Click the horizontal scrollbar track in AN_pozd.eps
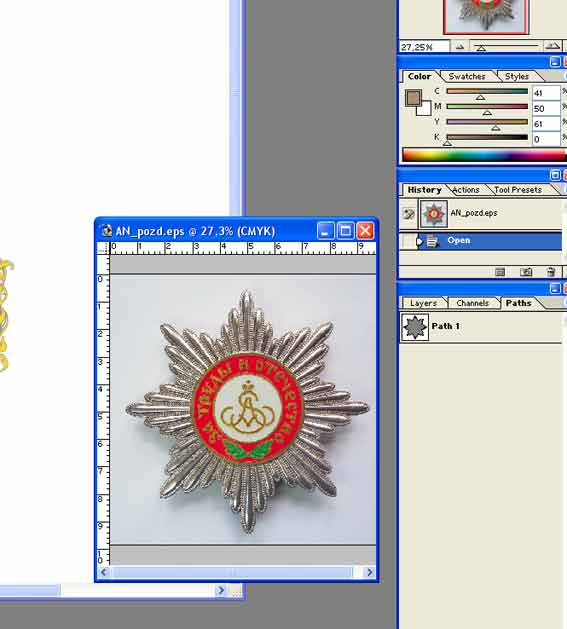 point(237,572)
